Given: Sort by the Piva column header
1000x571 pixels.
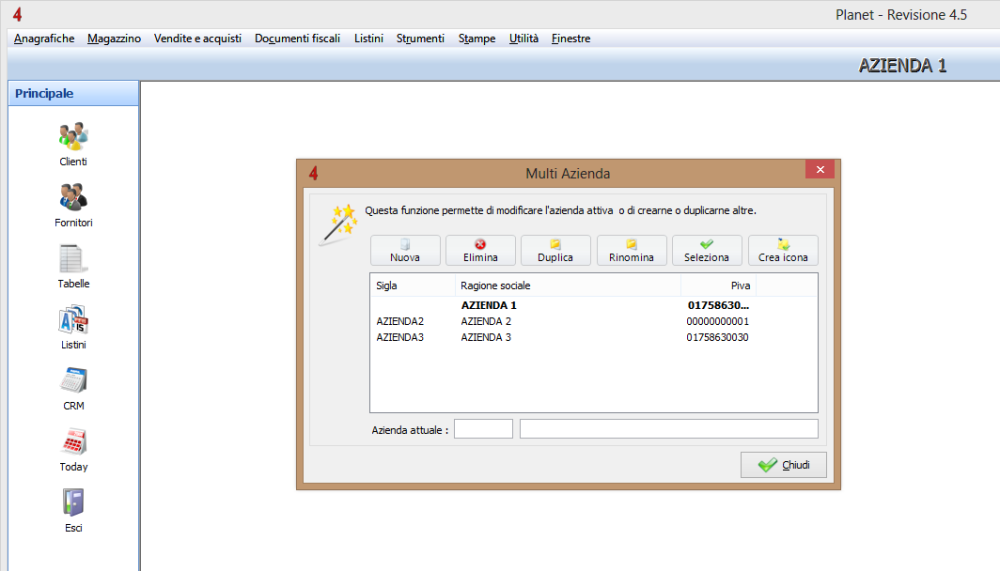Looking at the screenshot, I should click(719, 285).
